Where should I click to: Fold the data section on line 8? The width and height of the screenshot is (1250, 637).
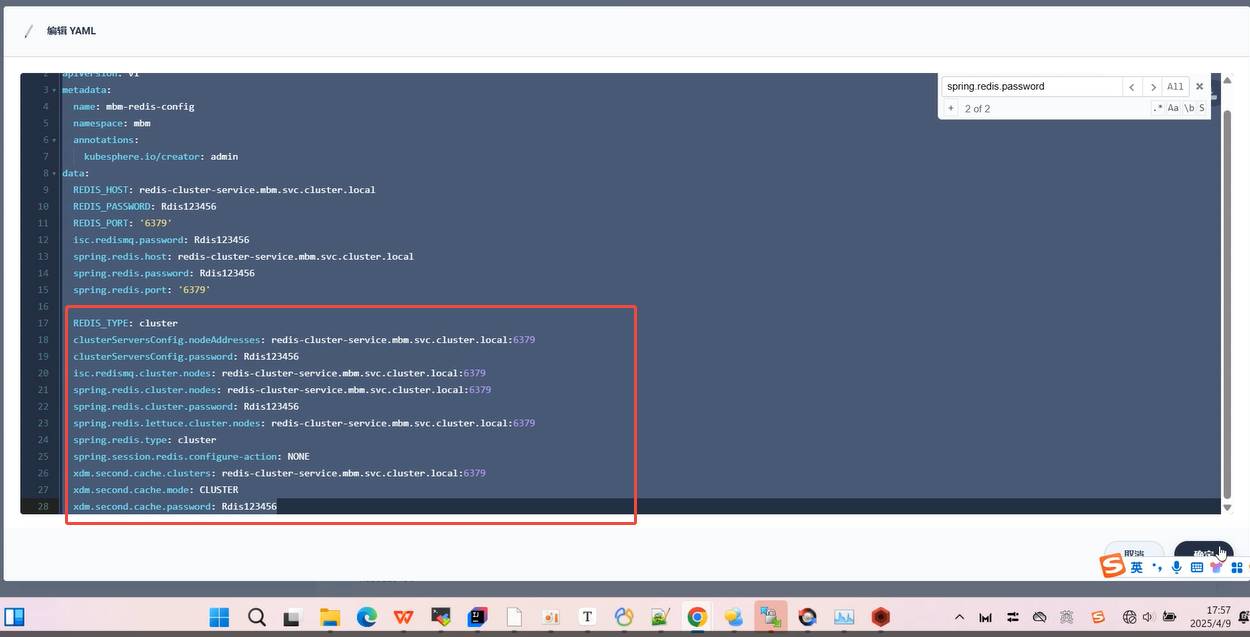[54, 173]
